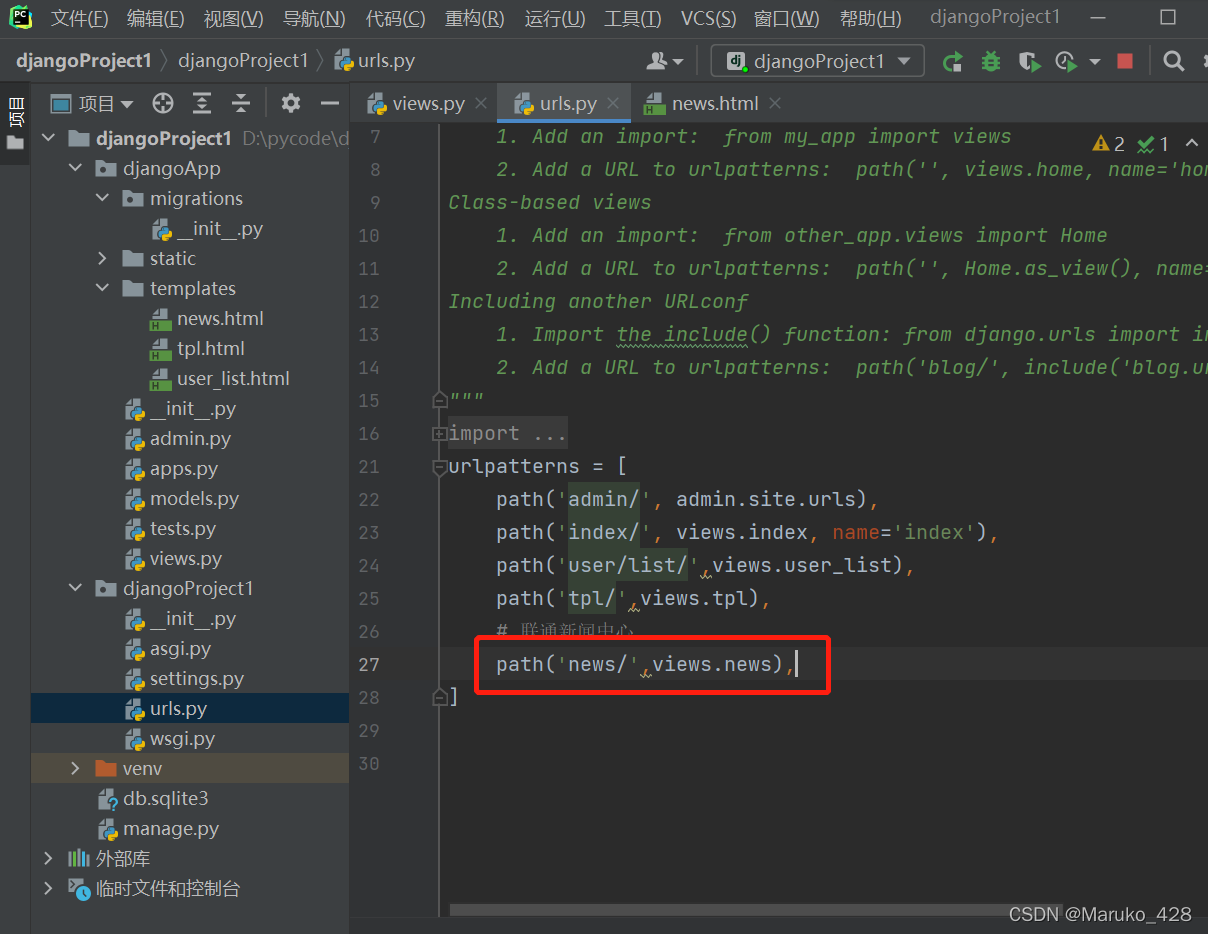Select settings.py in project tree
1208x934 pixels.
click(x=196, y=678)
